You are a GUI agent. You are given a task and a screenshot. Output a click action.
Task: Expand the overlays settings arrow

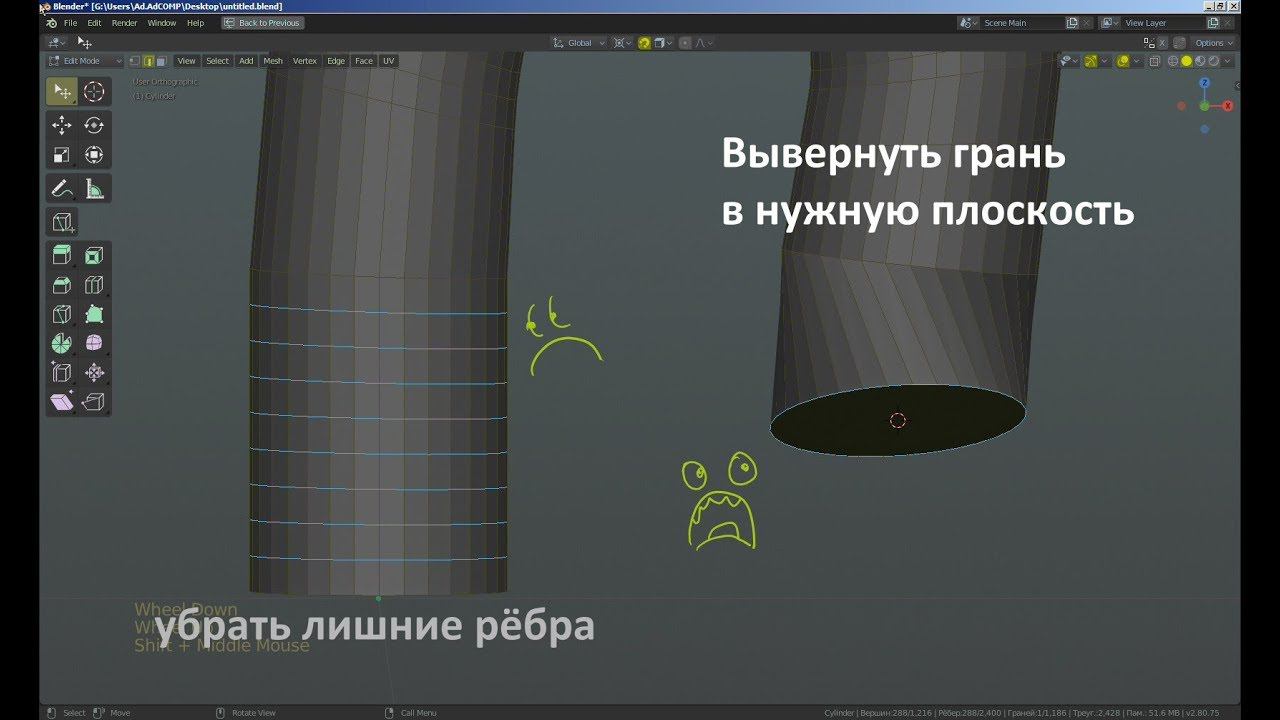tap(1136, 61)
